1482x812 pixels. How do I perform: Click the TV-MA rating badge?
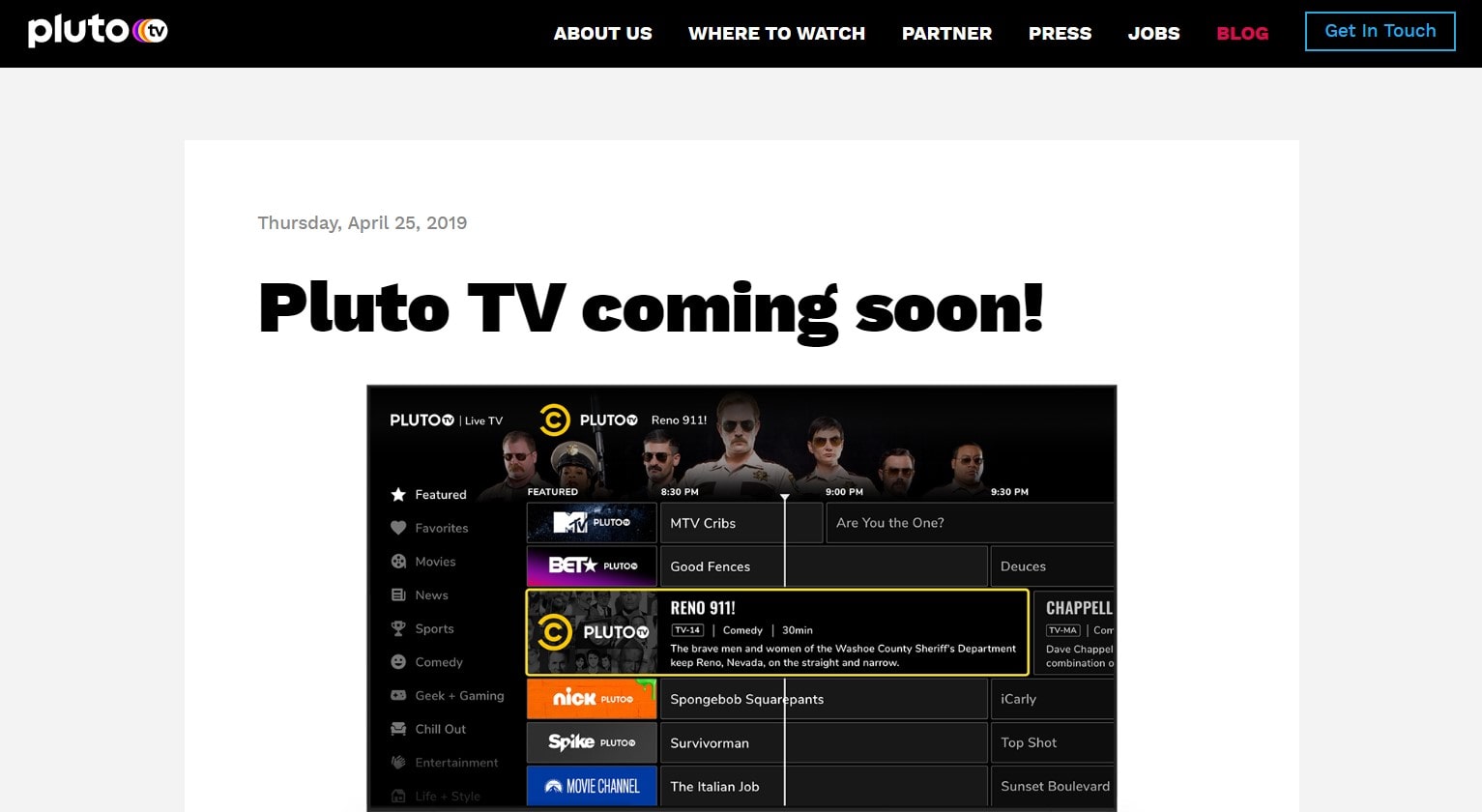pyautogui.click(x=1062, y=630)
